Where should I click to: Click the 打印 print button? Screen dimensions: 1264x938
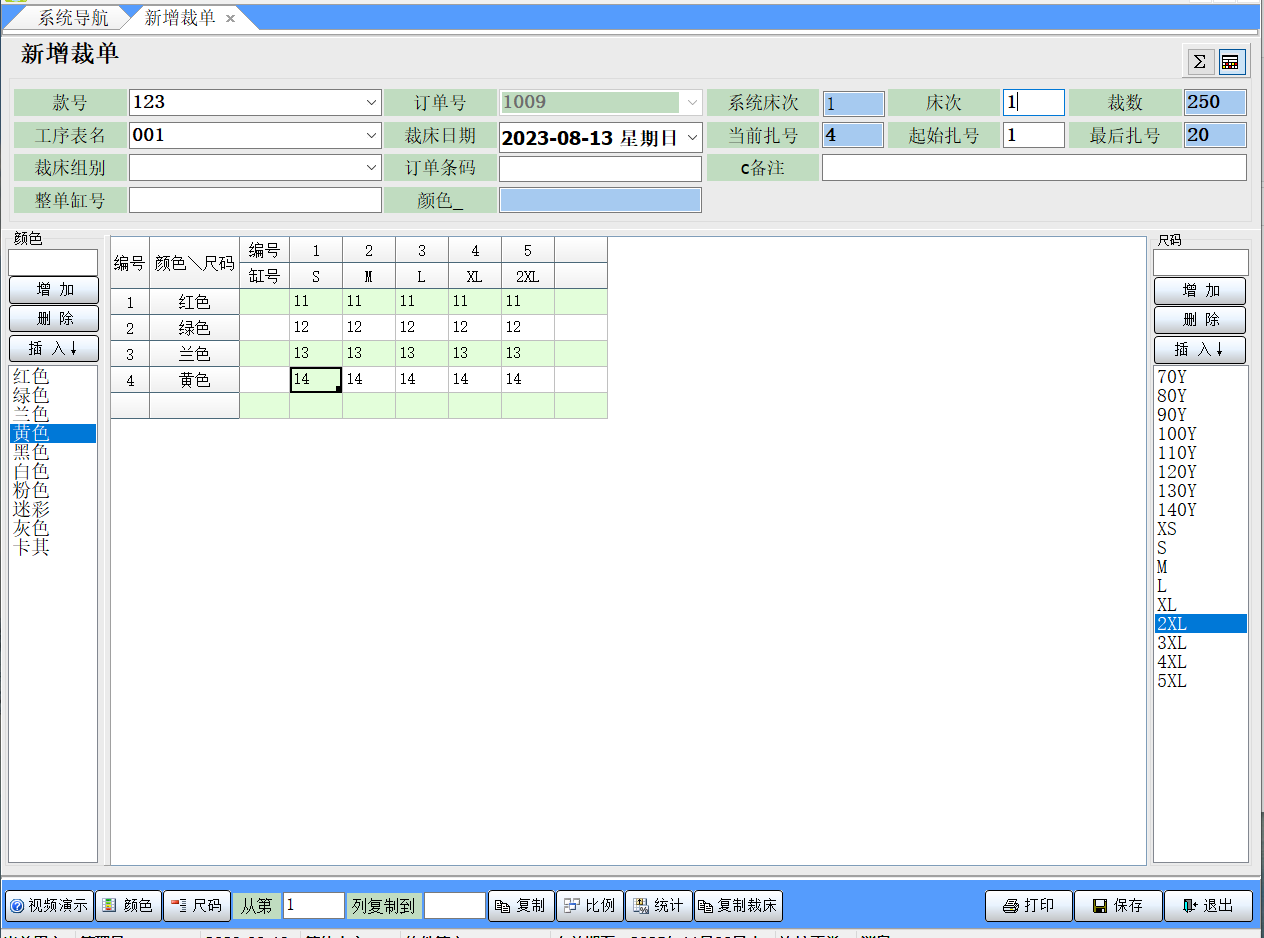pos(1029,906)
